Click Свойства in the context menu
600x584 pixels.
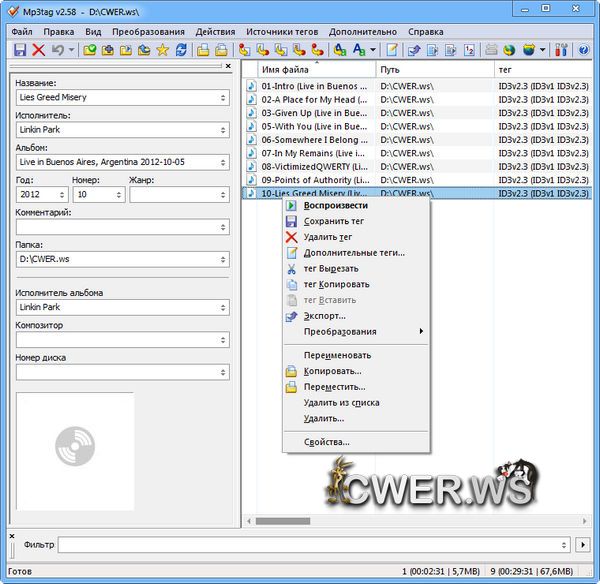[x=326, y=441]
